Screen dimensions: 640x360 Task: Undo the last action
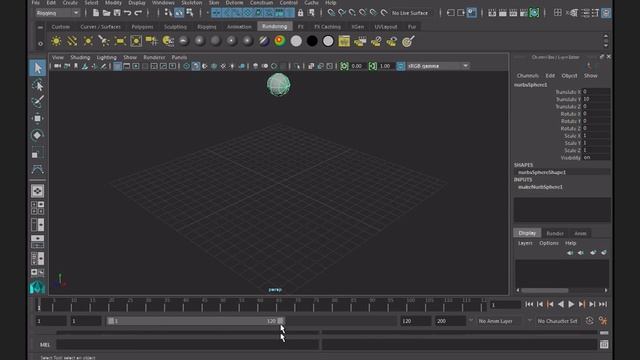(127, 13)
